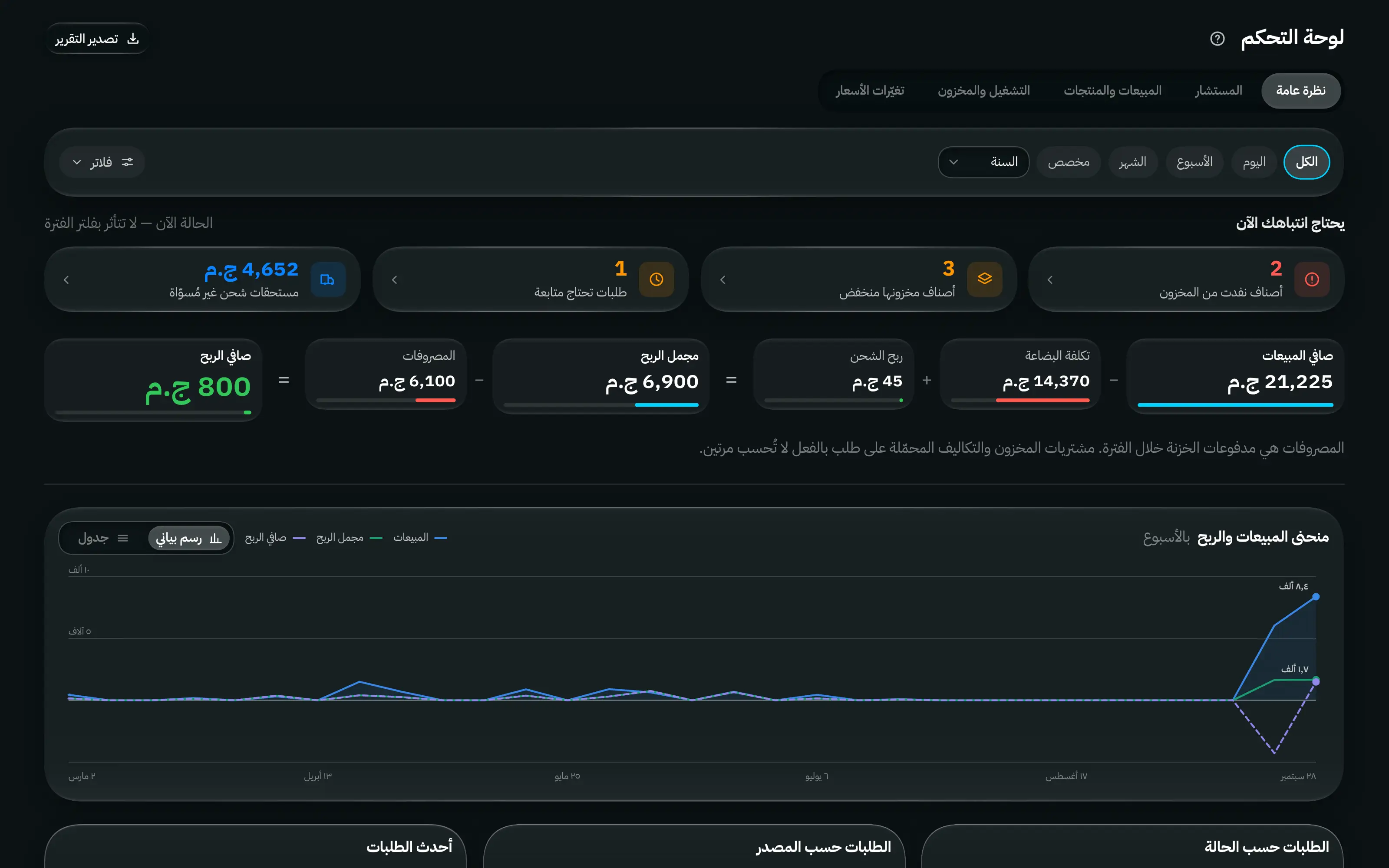This screenshot has height=868, width=1389.
Task: Click the ٦ يوليو axis label
Action: coord(817,776)
